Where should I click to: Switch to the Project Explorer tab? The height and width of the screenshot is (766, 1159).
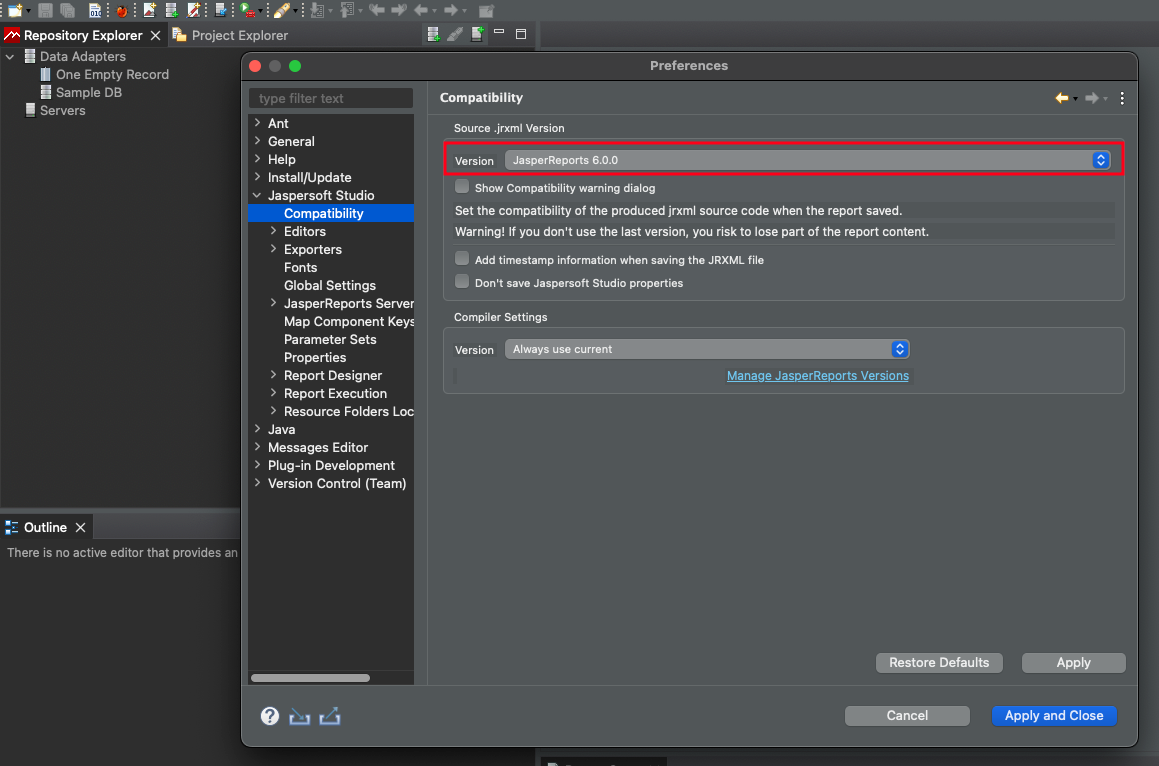(x=230, y=35)
